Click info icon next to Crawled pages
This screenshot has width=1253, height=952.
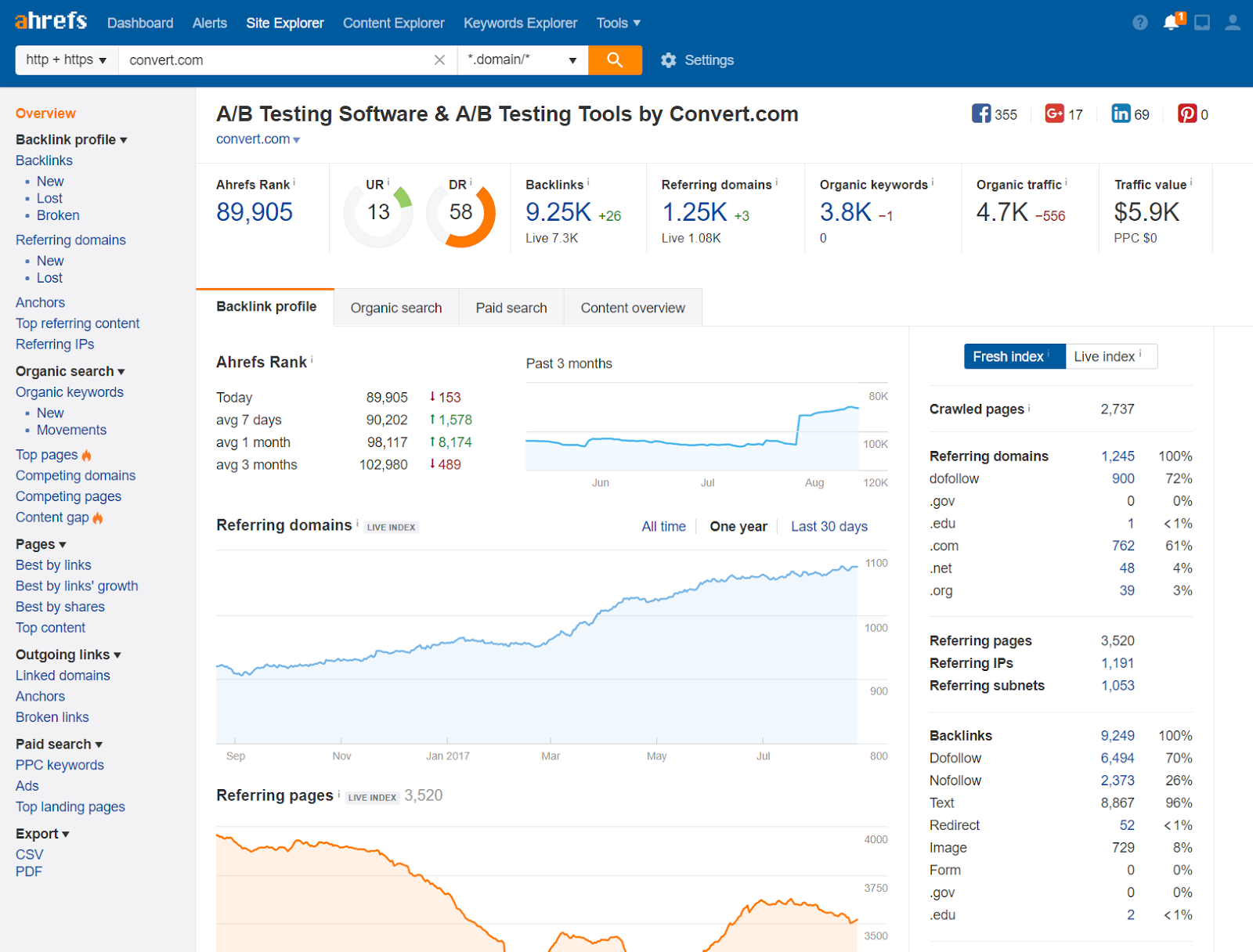1029,407
